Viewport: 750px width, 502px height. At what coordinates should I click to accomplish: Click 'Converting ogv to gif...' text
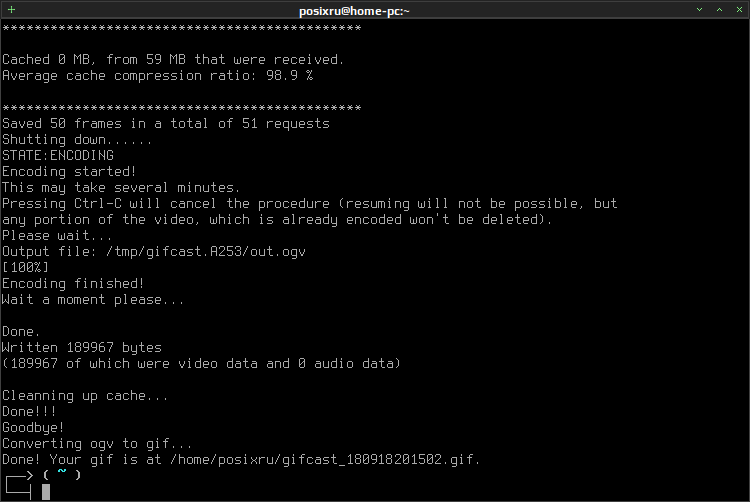[97, 444]
